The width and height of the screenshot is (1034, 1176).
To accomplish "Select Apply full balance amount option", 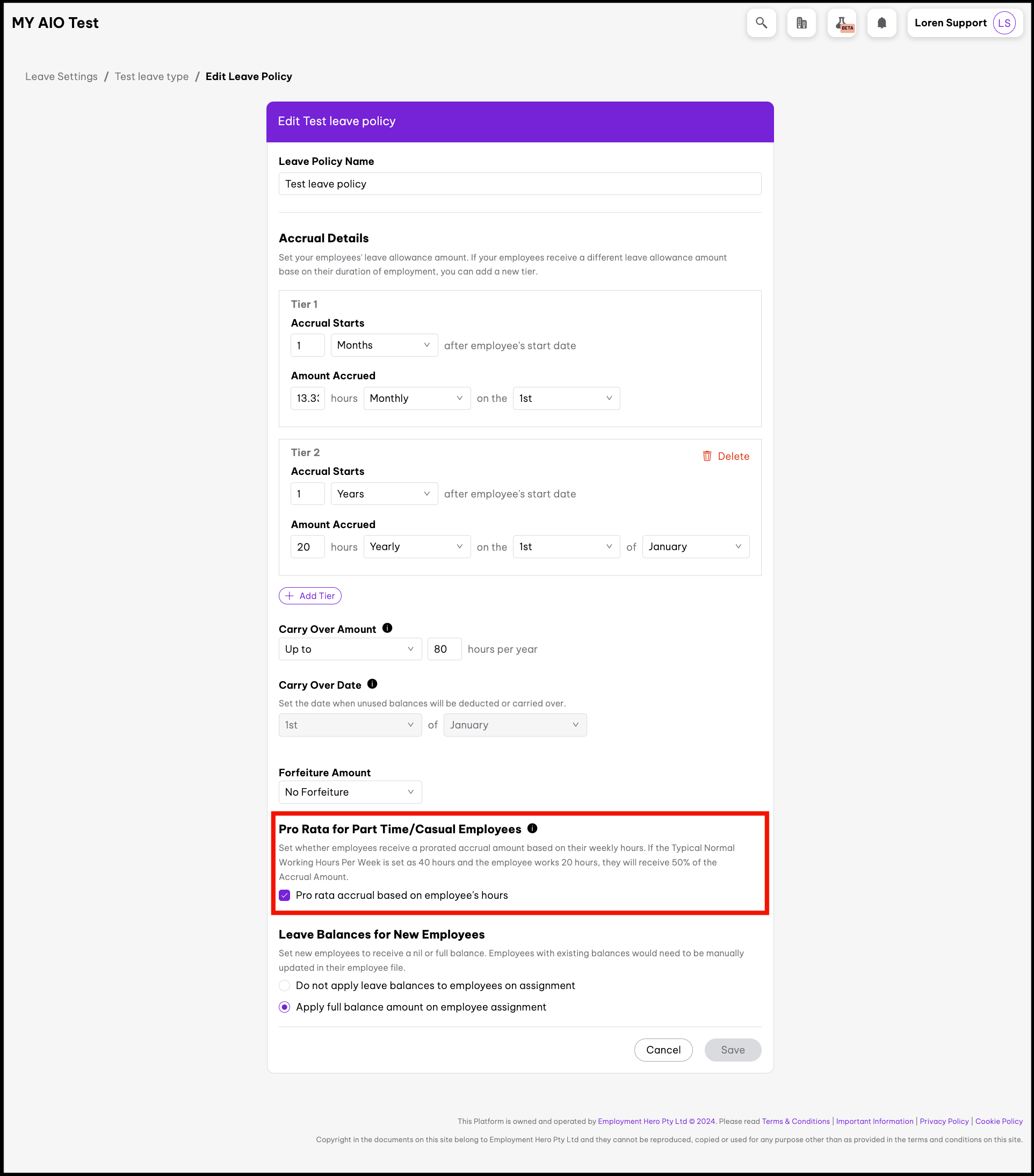I will (285, 1007).
